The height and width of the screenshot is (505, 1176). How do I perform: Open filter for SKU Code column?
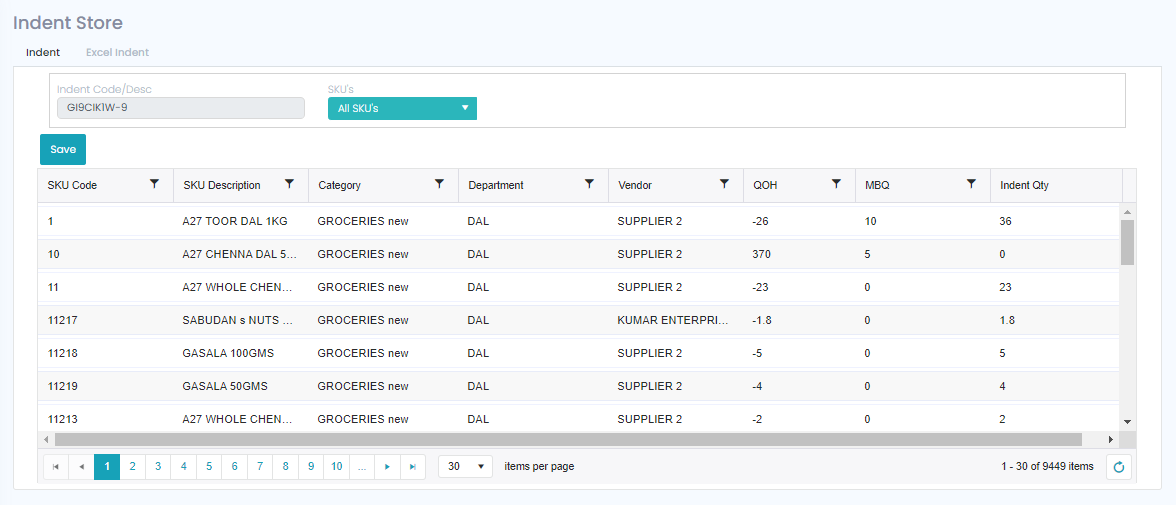point(154,184)
